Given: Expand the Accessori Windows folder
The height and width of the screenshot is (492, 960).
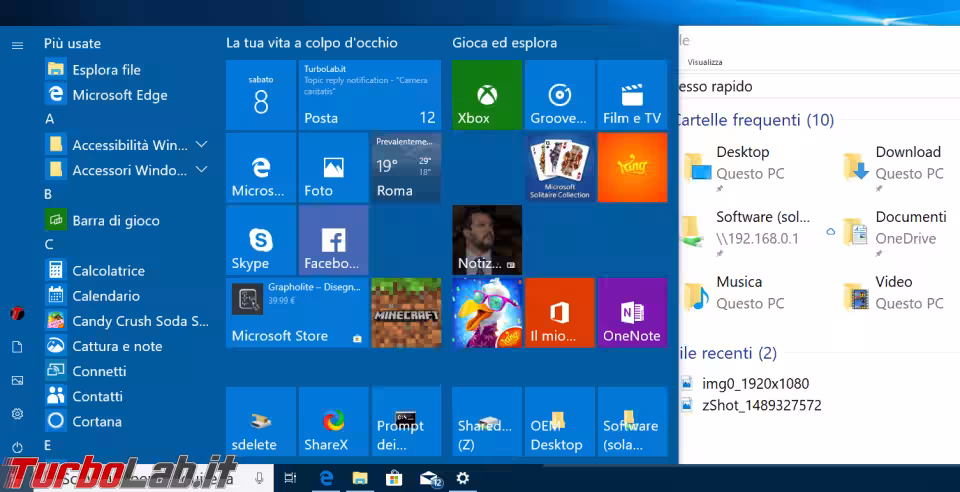Looking at the screenshot, I should coord(201,170).
